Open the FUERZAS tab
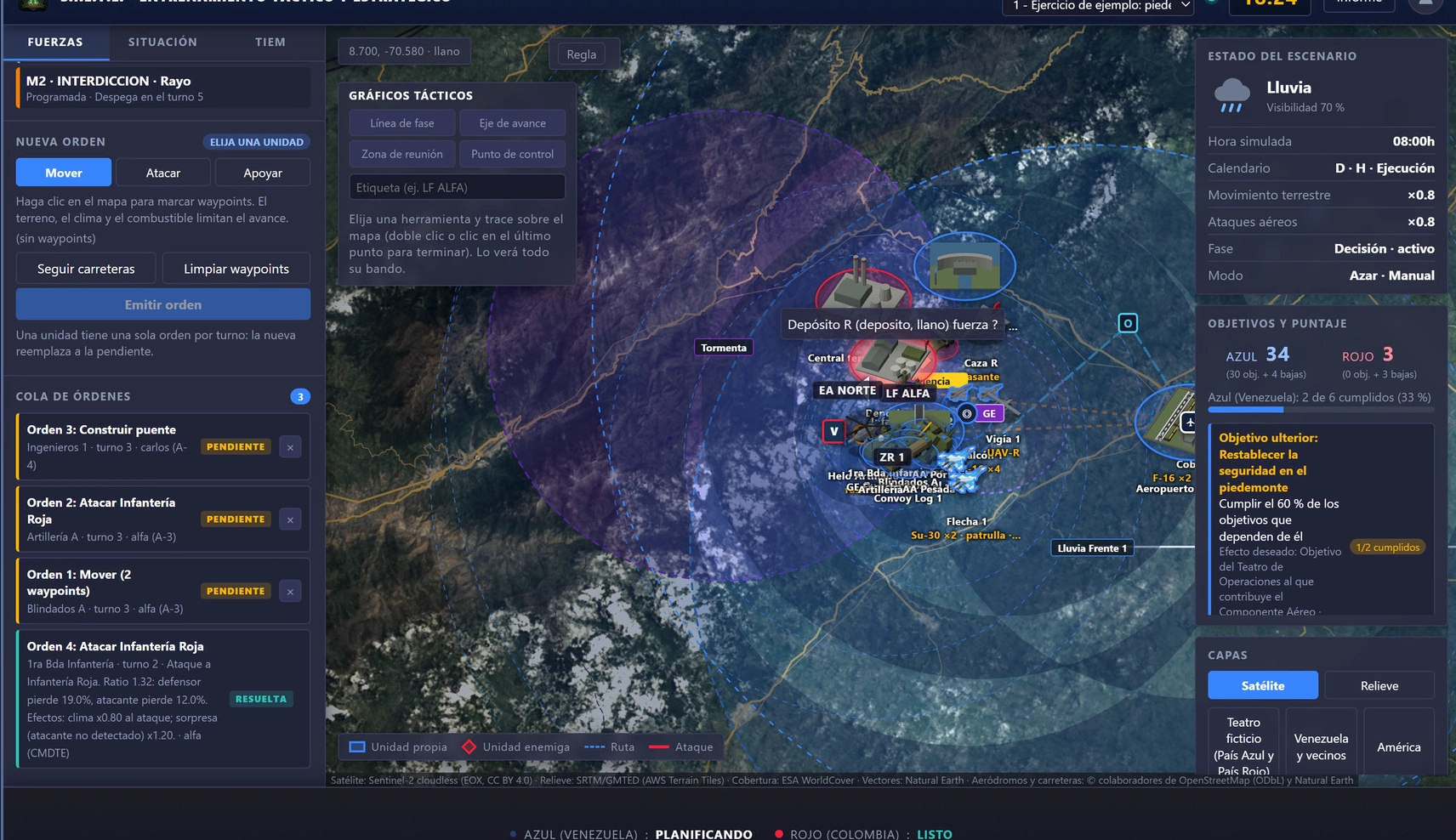The image size is (1456, 840). tap(55, 42)
